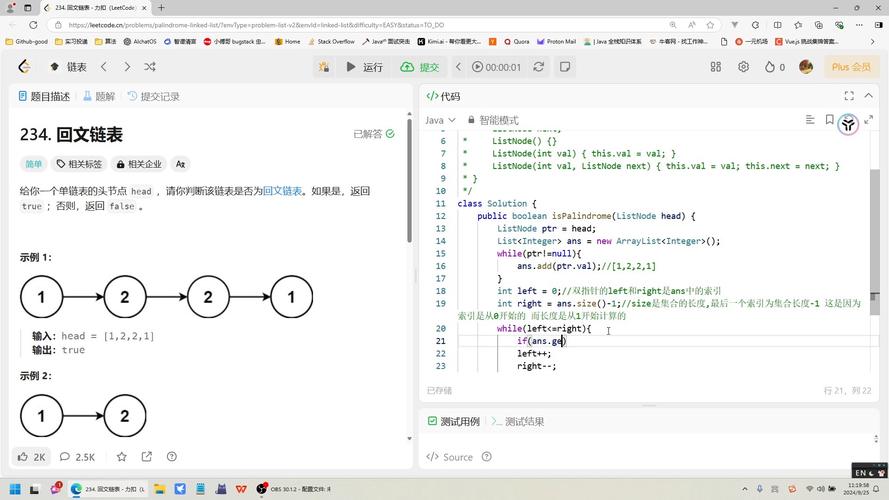Viewport: 889px width, 500px height.
Task: Open WPS from the taskbar
Action: click(241, 489)
